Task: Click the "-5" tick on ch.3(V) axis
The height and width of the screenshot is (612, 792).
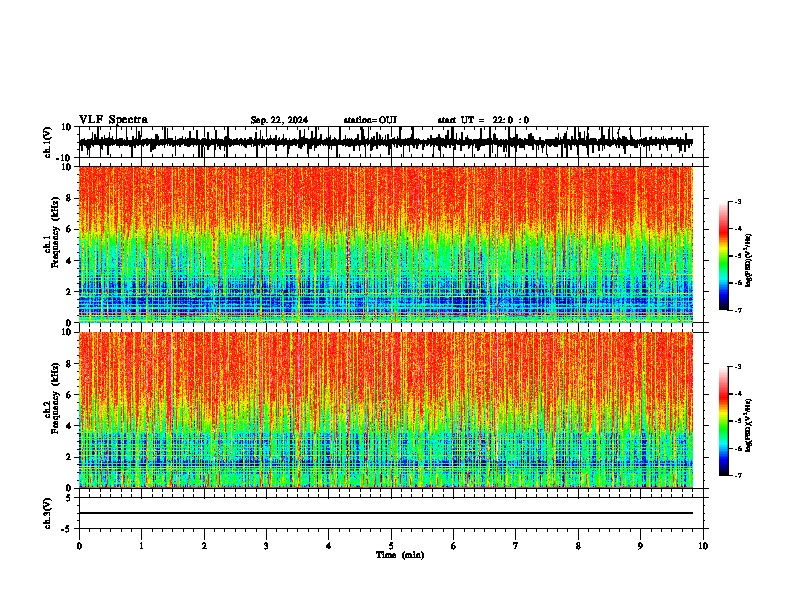Action: click(67, 529)
